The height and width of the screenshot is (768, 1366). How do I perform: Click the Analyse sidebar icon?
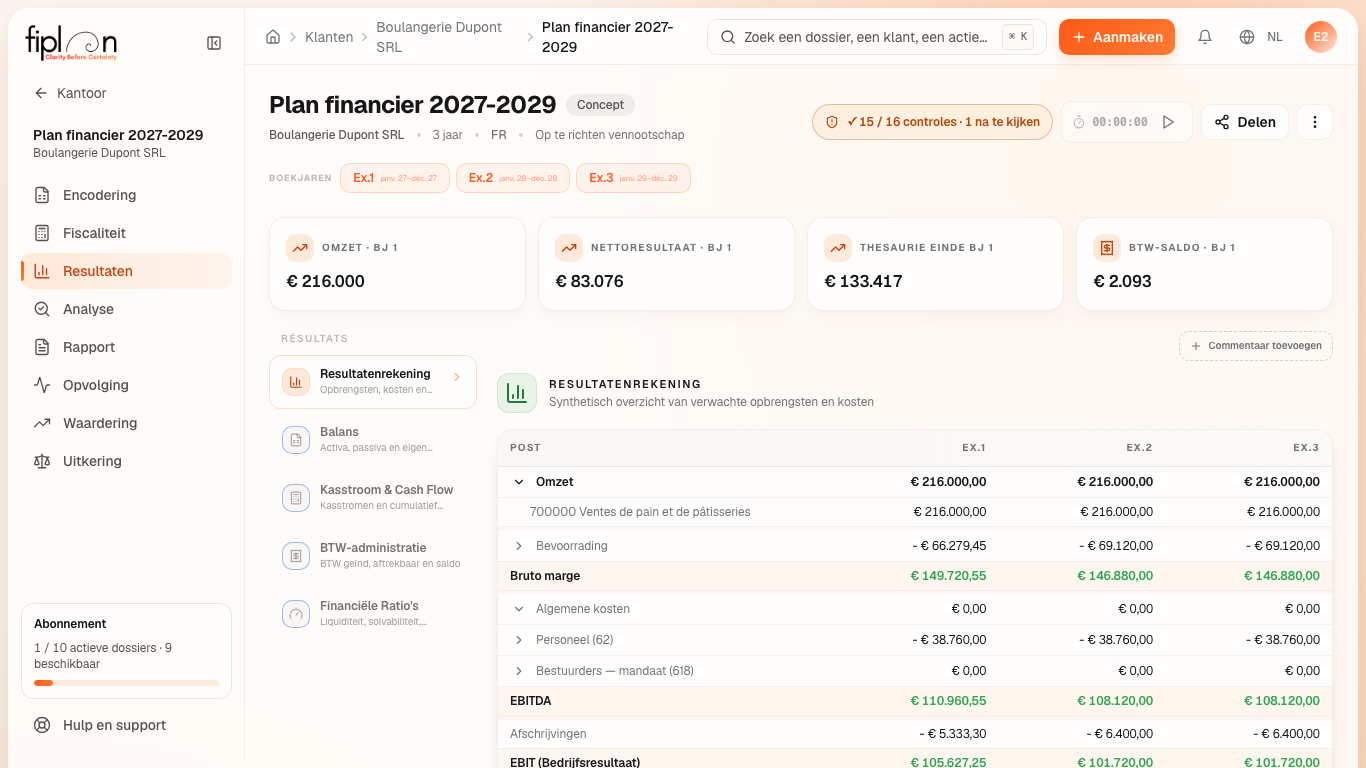coord(42,309)
